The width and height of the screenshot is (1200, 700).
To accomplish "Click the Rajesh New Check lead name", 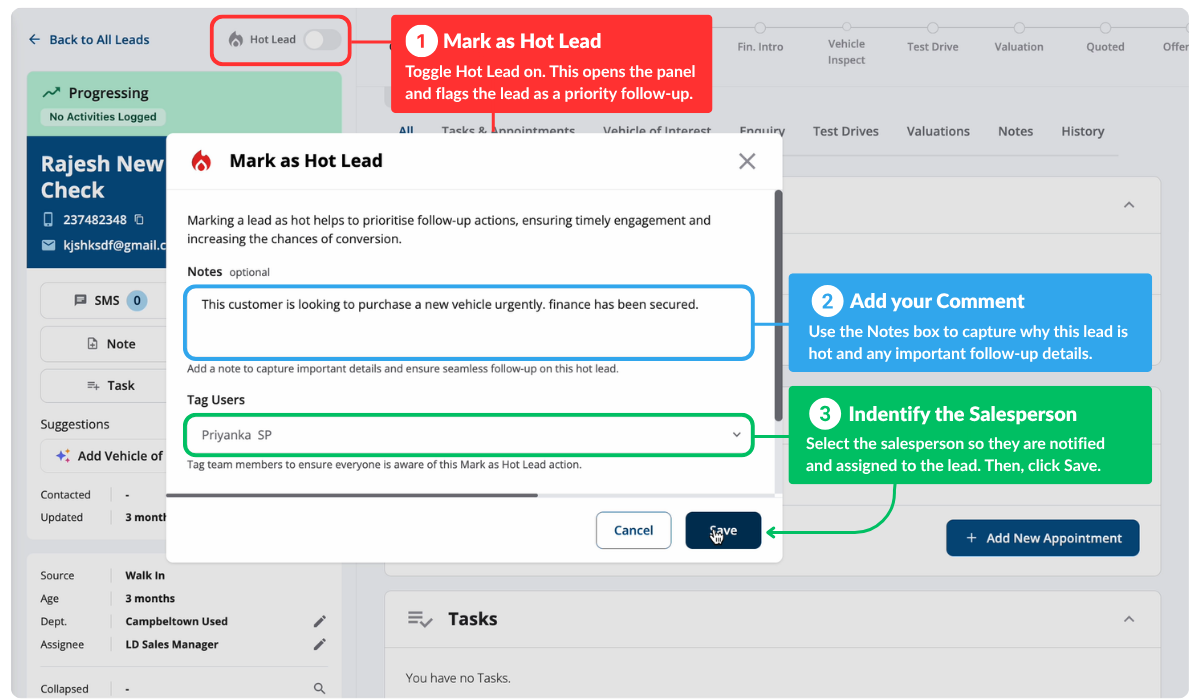I will [x=102, y=177].
